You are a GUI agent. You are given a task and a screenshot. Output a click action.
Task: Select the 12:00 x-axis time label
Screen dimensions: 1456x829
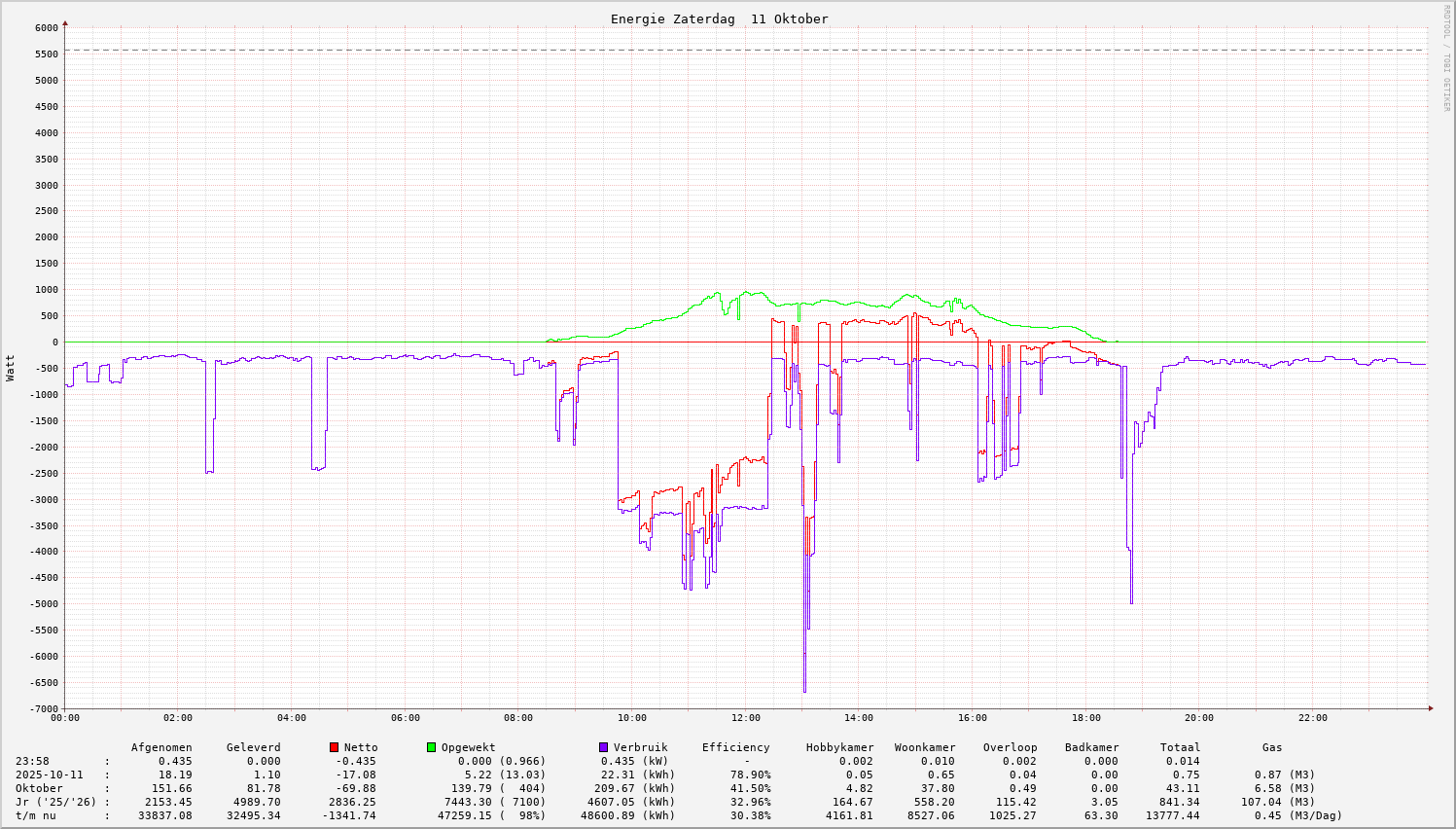pos(745,718)
